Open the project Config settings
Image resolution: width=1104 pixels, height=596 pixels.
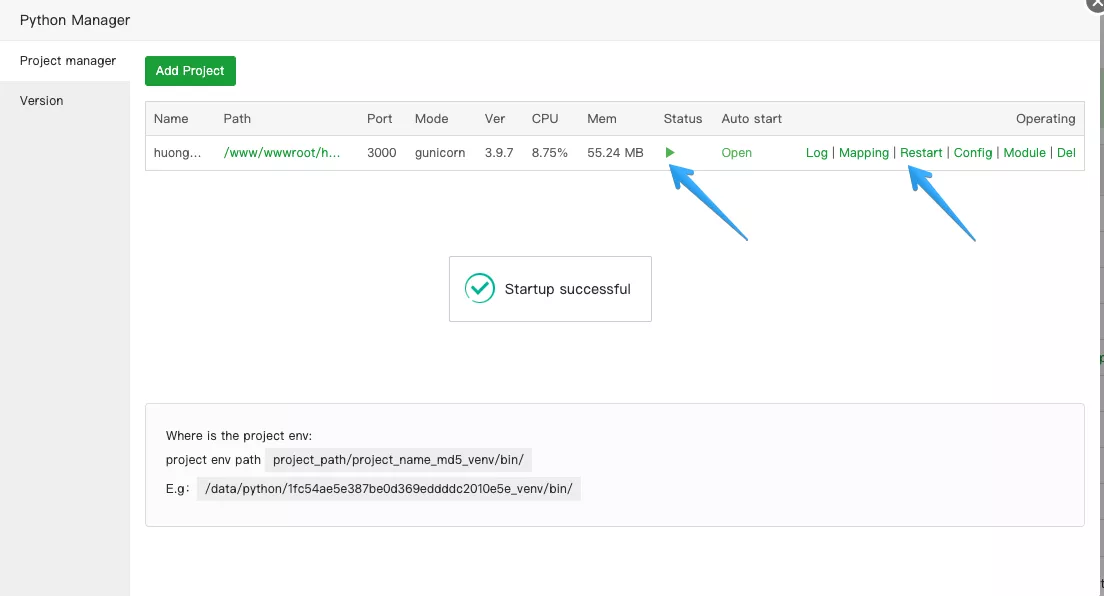[x=972, y=153]
